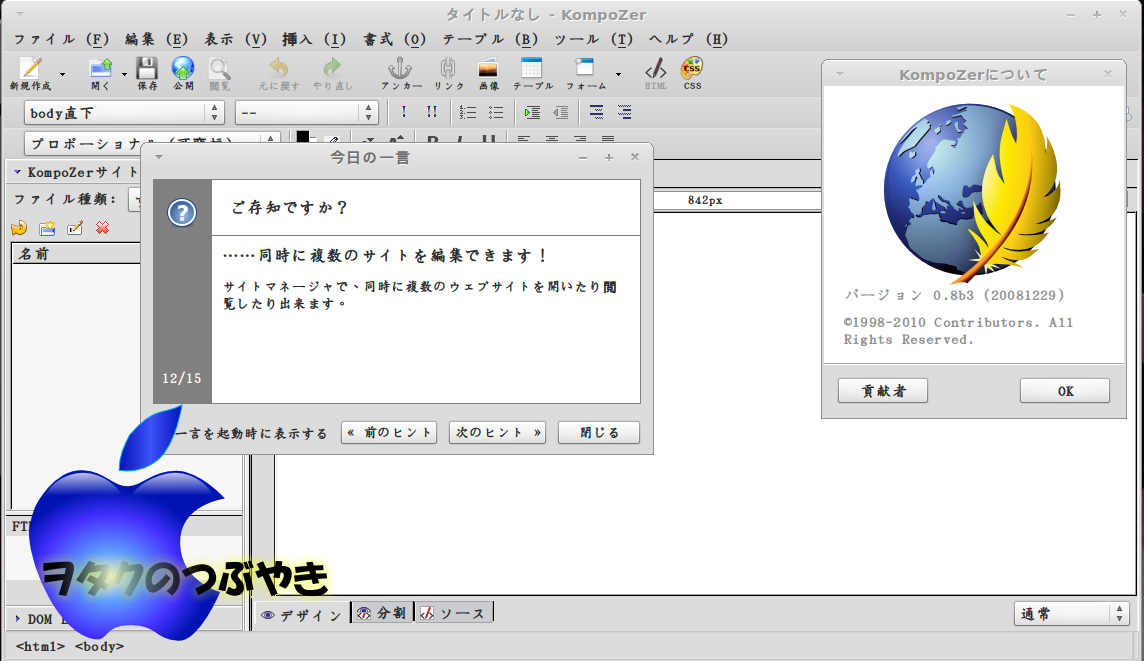Click the indent text icon with green arrow

click(x=532, y=112)
